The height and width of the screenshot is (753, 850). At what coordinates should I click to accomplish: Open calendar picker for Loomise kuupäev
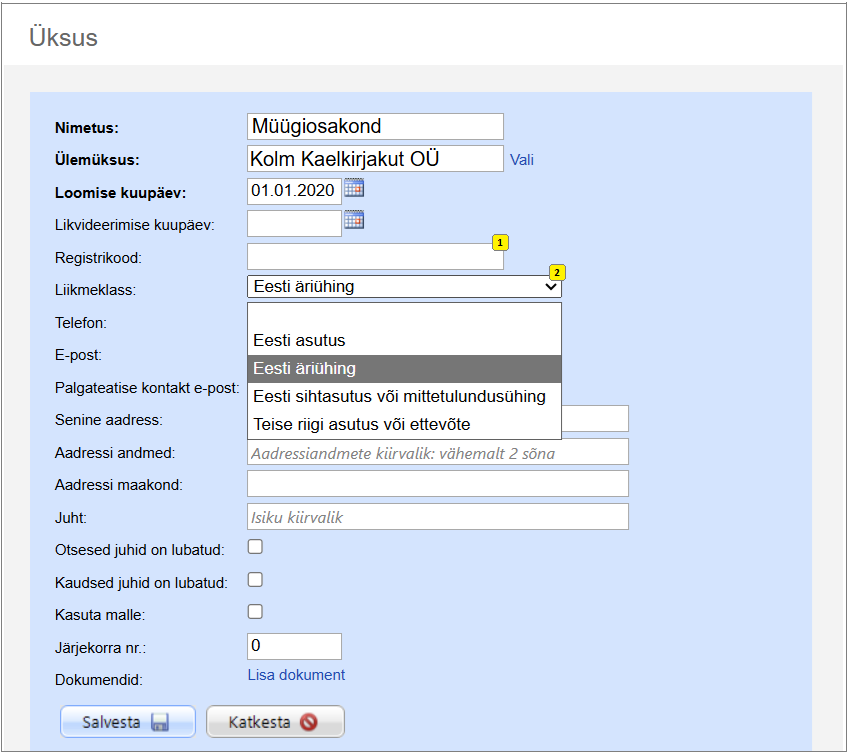(354, 188)
